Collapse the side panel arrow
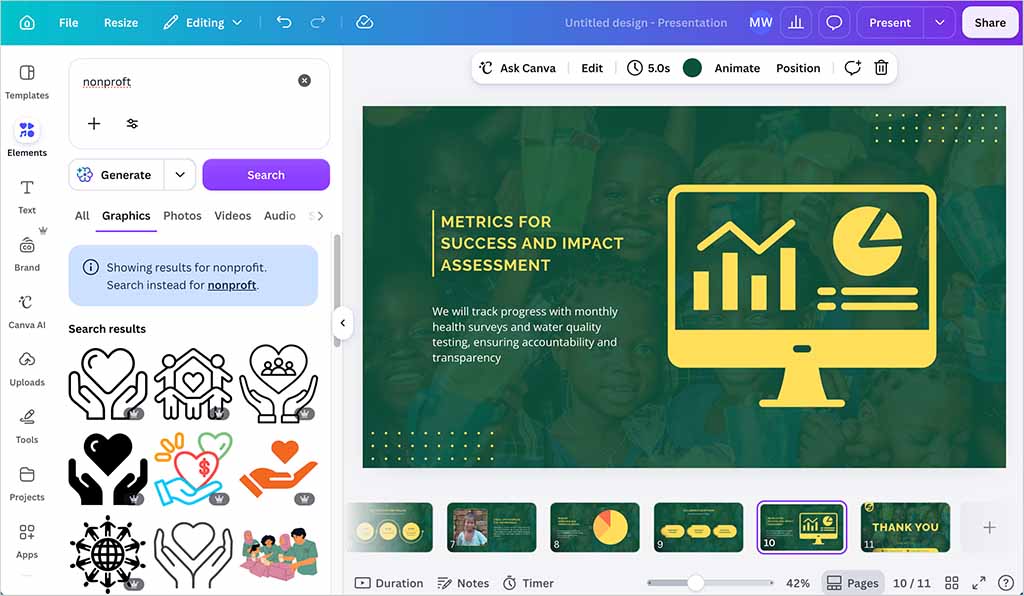 (342, 322)
